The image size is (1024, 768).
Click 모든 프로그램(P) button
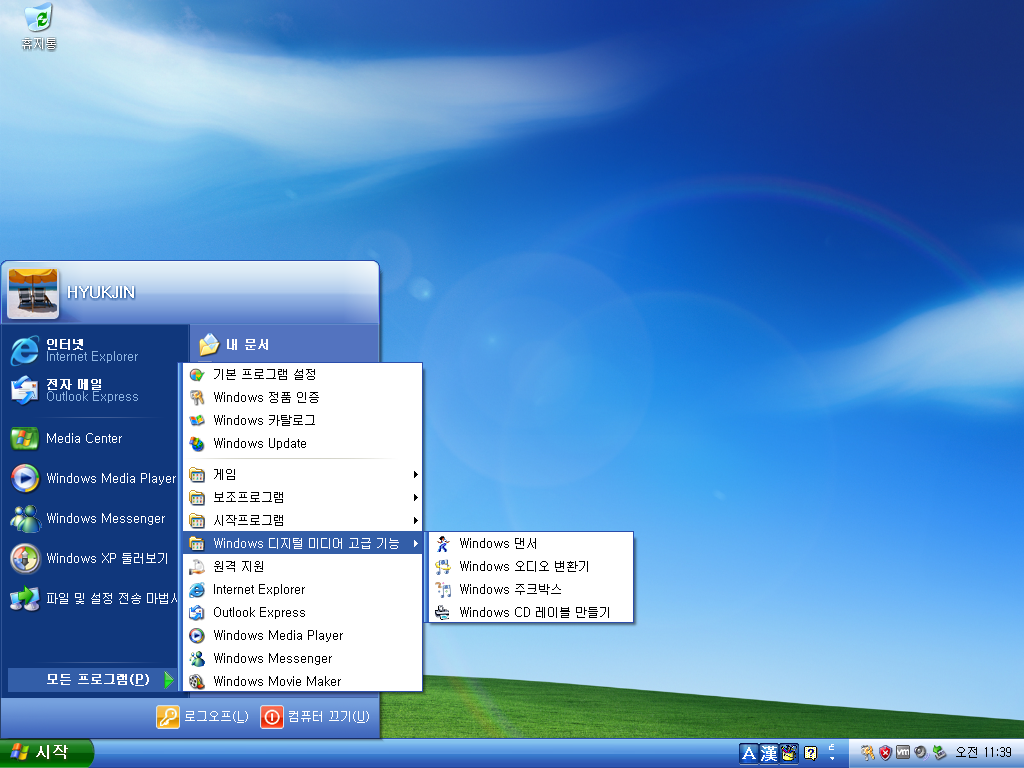tap(91, 679)
